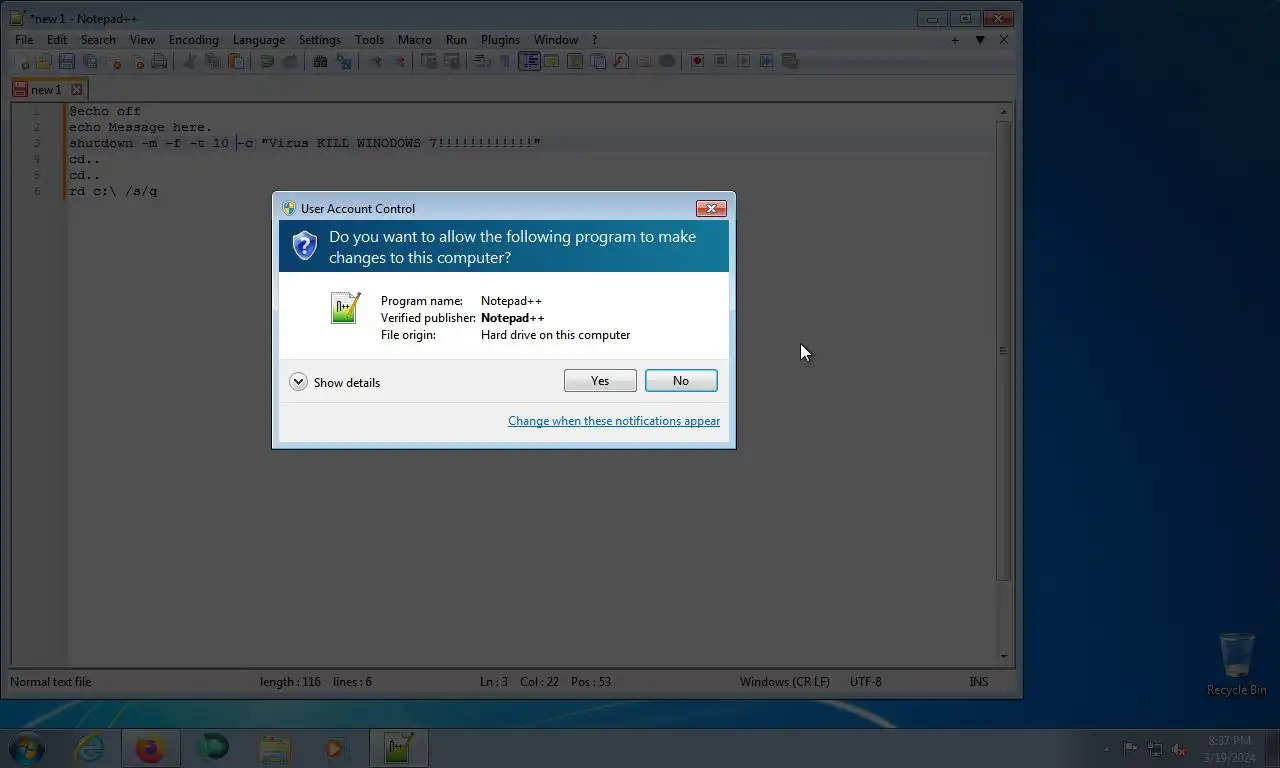
Task: Click the line 'rd c:\ /s/q' in editor
Action: coord(113,191)
